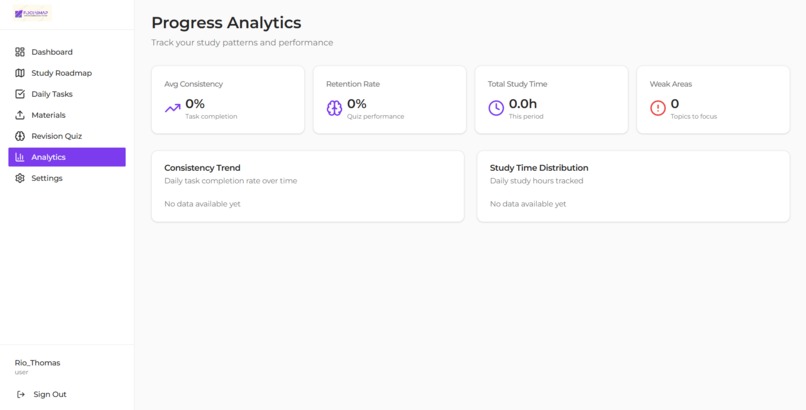This screenshot has width=806, height=410.
Task: Select the Consistency Trend card
Action: tap(308, 187)
